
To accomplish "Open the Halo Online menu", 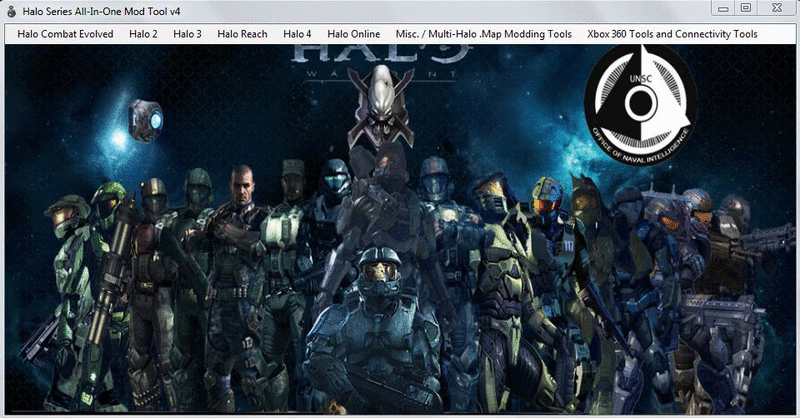I will [354, 34].
